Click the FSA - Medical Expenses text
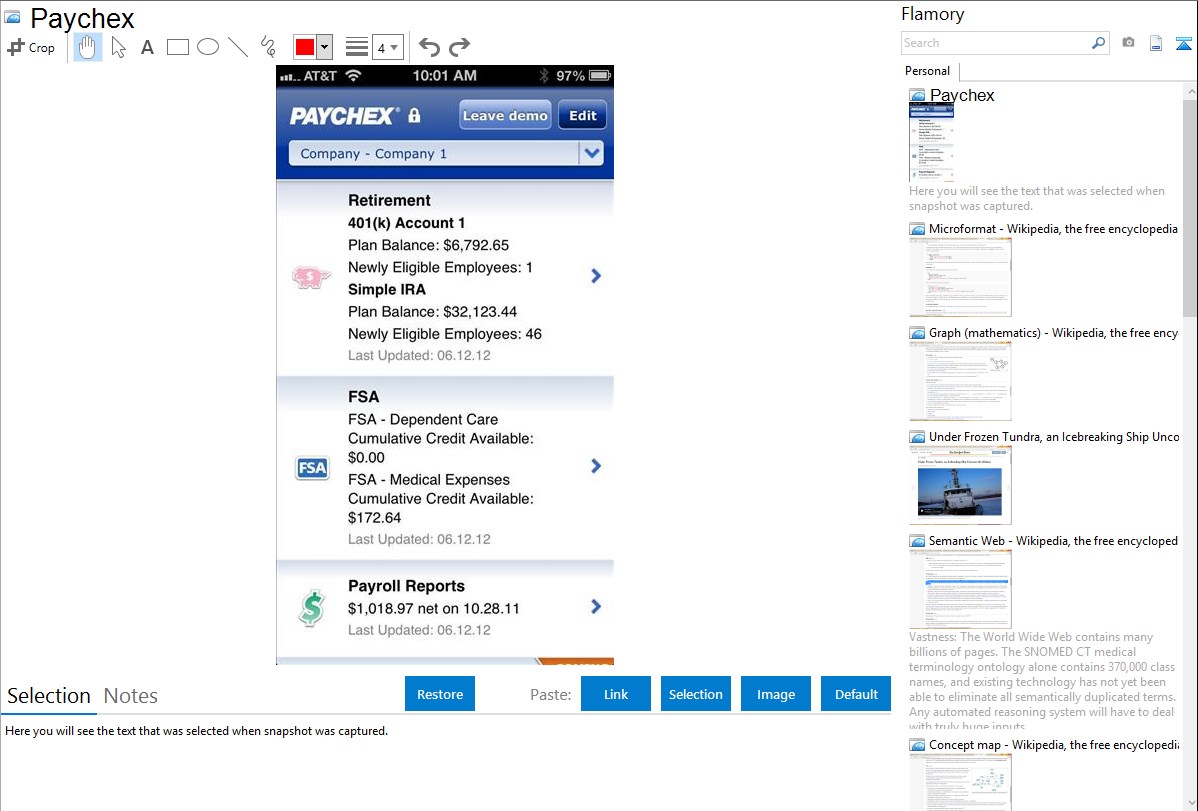This screenshot has height=811, width=1198. pos(429,480)
